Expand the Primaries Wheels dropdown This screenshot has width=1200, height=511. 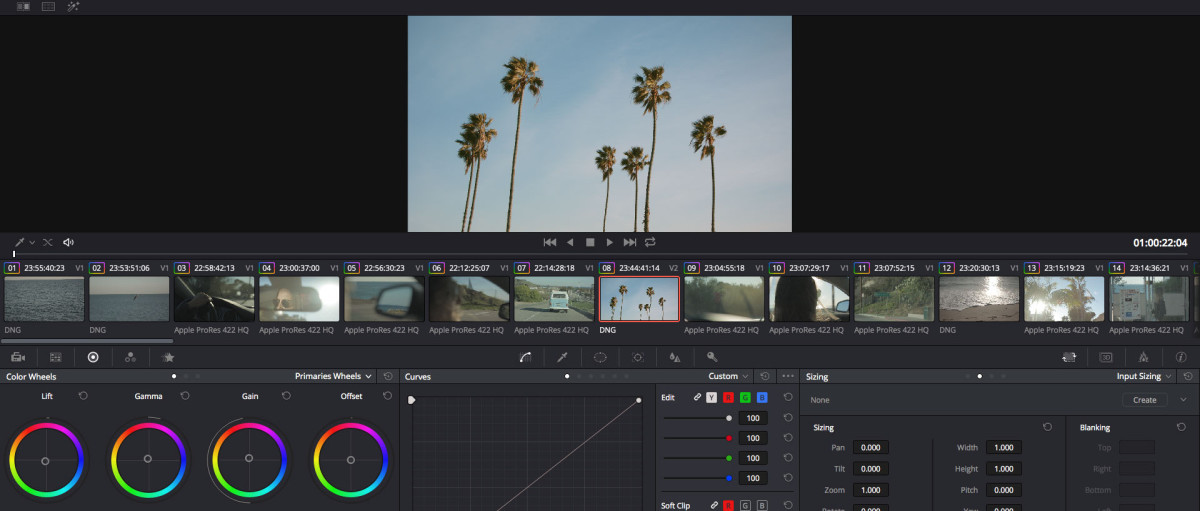[x=334, y=376]
